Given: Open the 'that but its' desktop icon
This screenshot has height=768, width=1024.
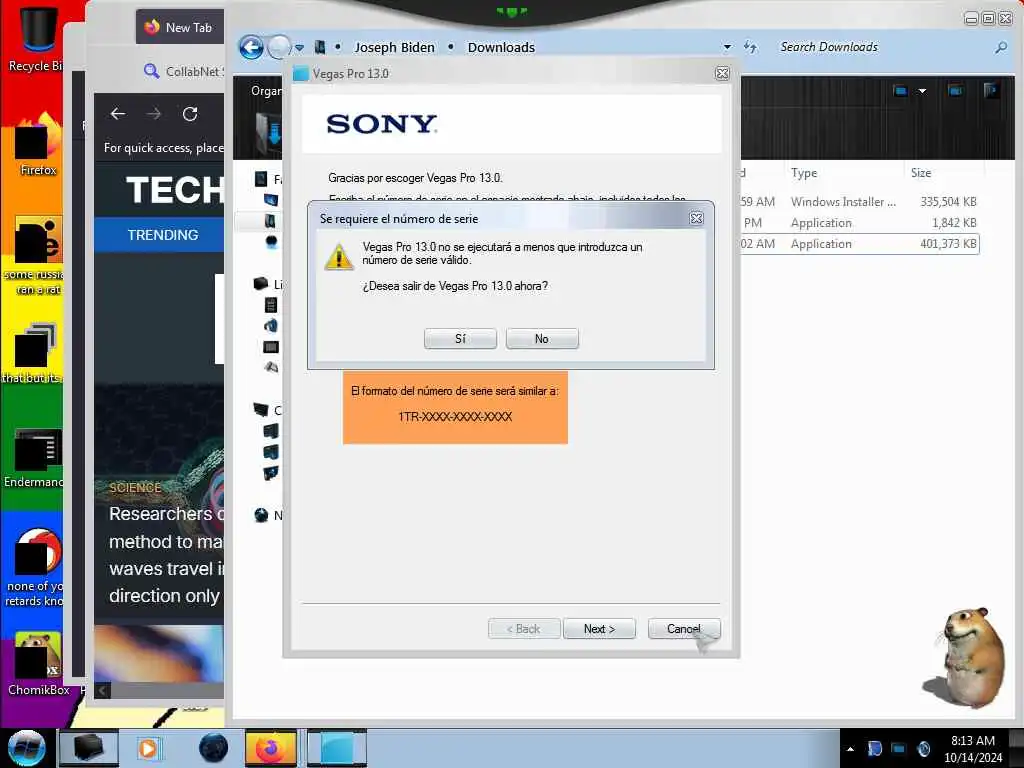Looking at the screenshot, I should pyautogui.click(x=34, y=353).
